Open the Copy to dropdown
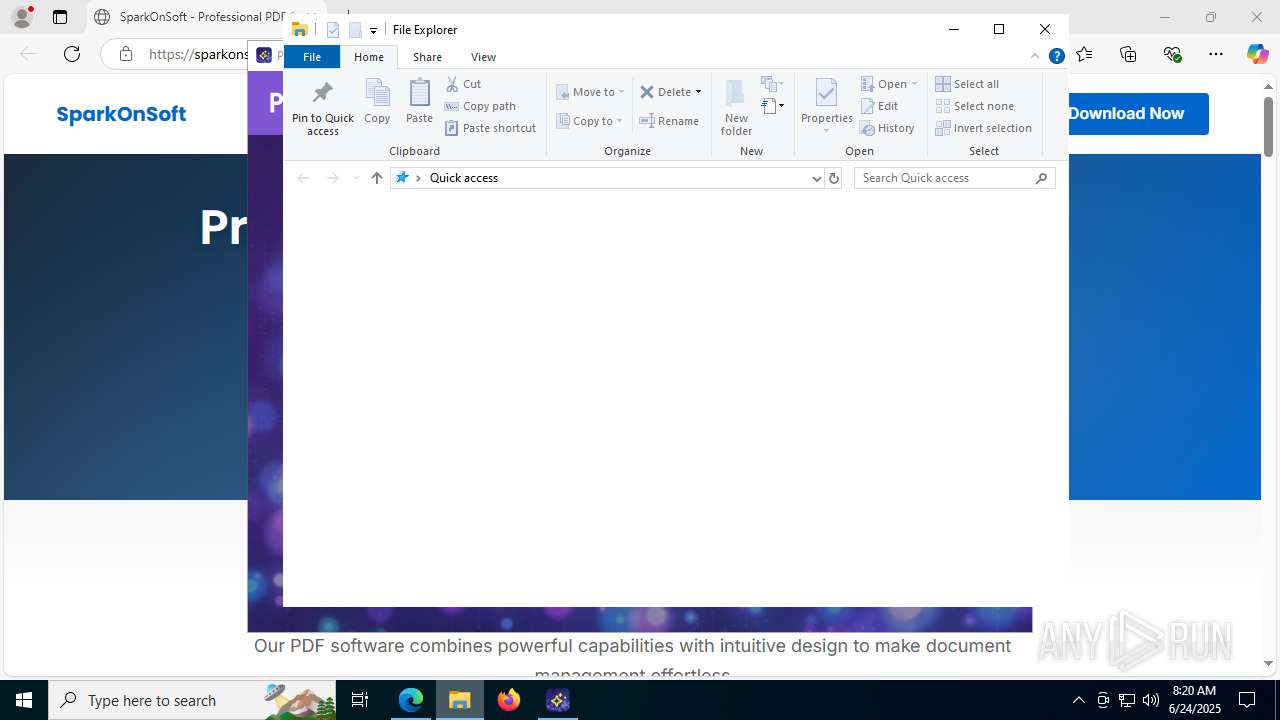 coord(590,121)
